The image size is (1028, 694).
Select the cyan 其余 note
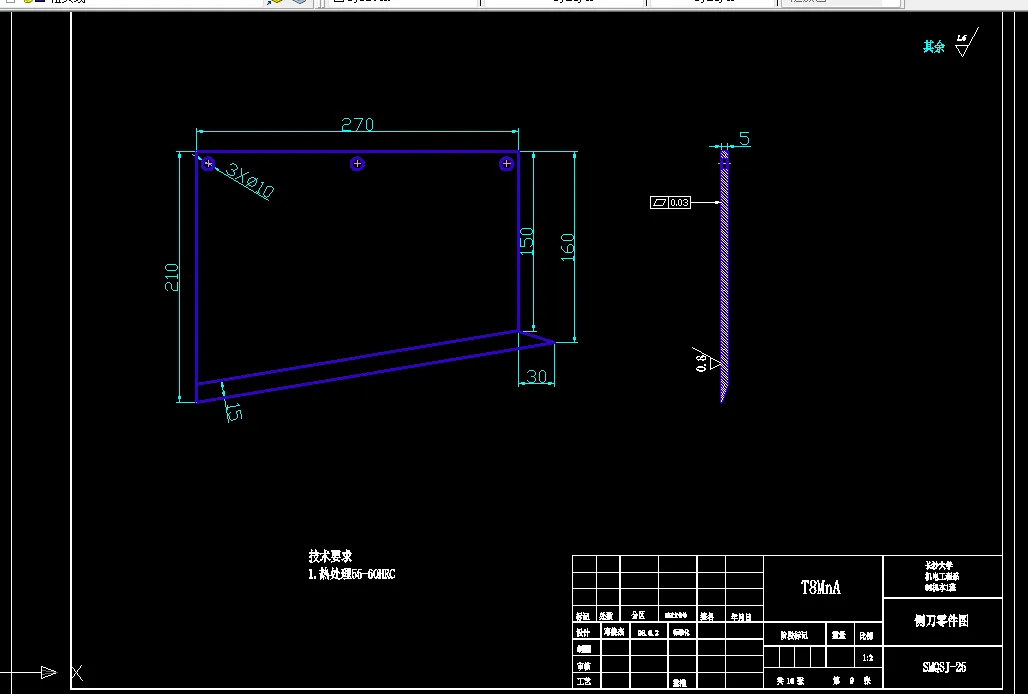[x=934, y=47]
